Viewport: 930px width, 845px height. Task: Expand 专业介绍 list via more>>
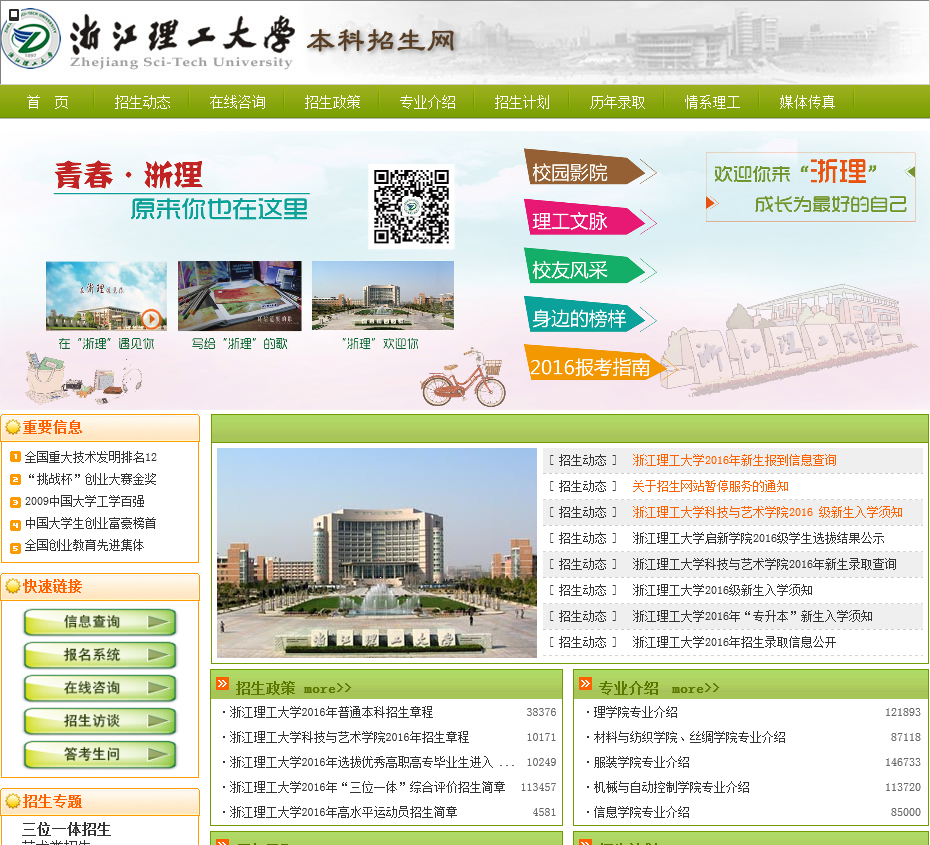(x=695, y=688)
